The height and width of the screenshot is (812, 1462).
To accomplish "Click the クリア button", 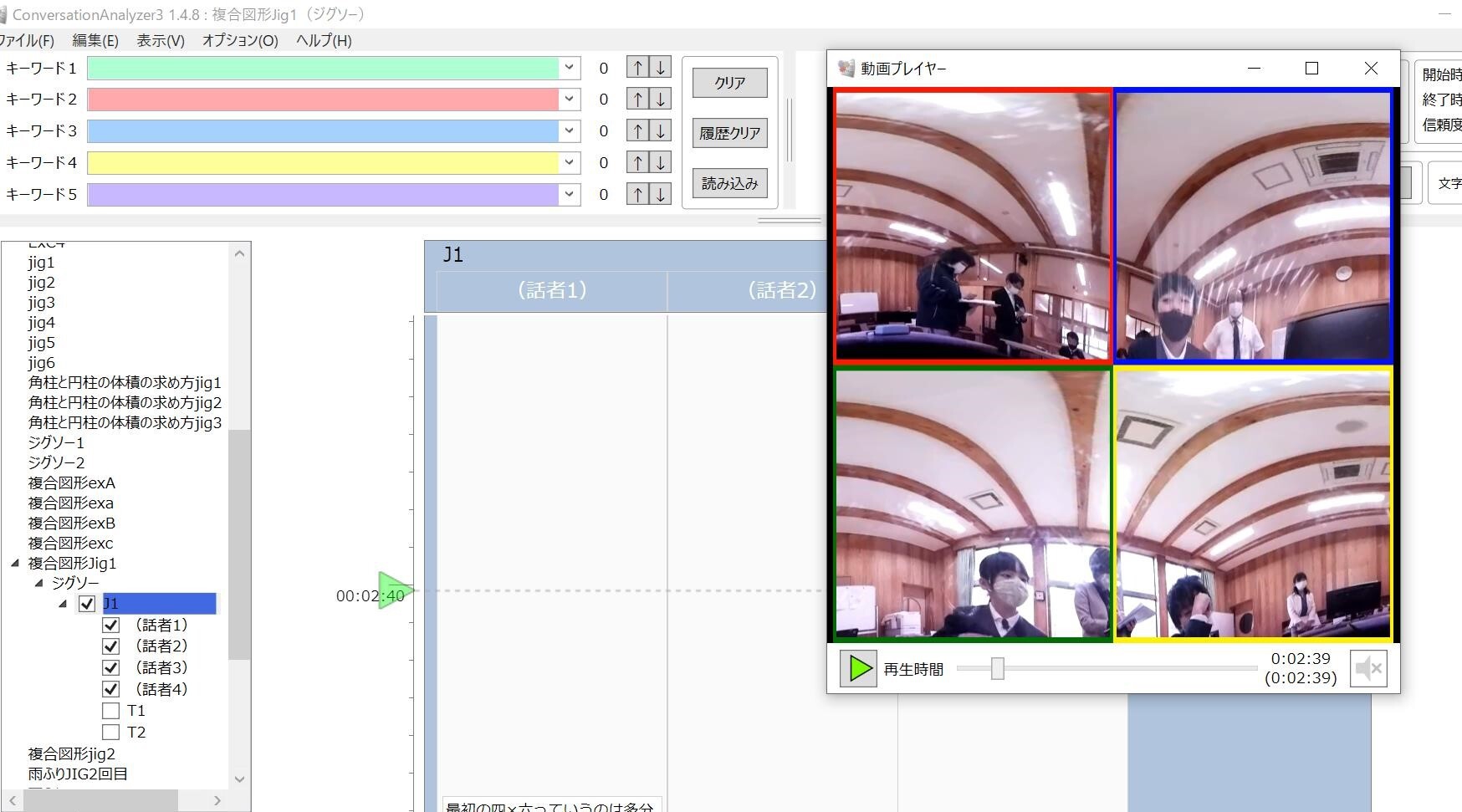I will (x=730, y=83).
